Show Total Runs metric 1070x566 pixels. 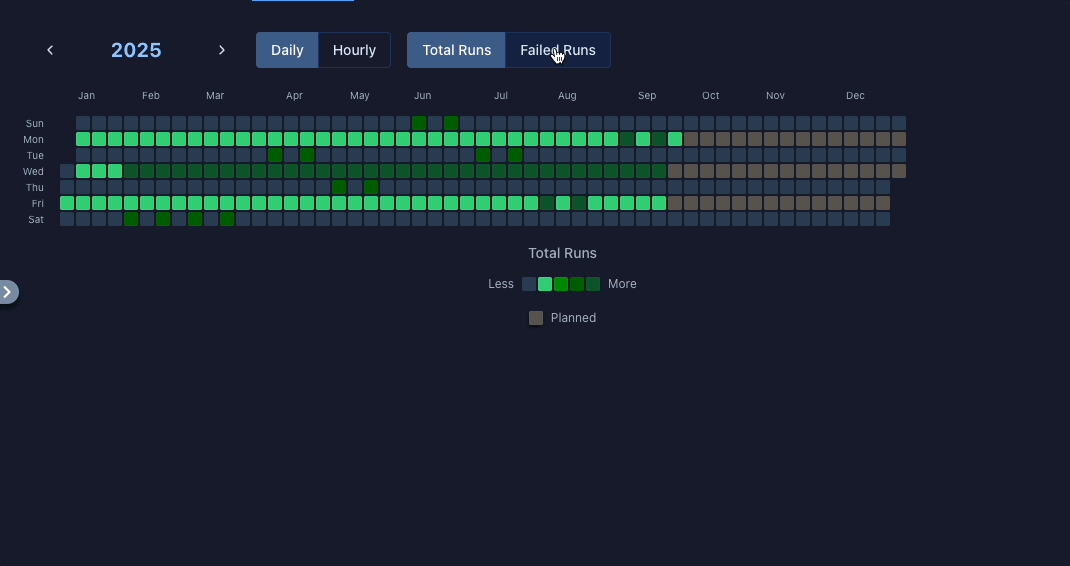point(456,50)
